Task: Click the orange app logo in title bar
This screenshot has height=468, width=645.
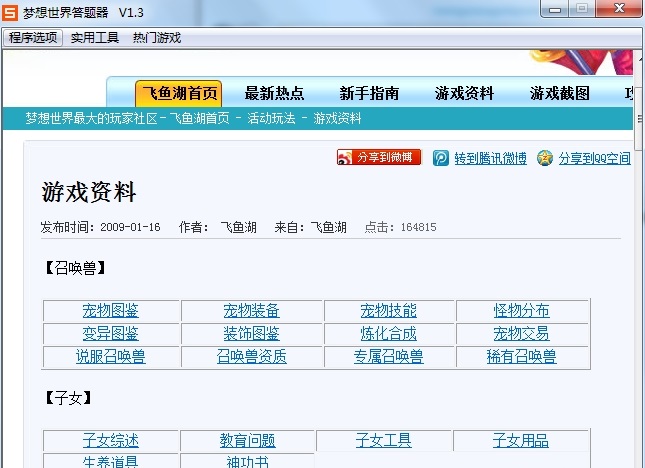Action: 10,12
